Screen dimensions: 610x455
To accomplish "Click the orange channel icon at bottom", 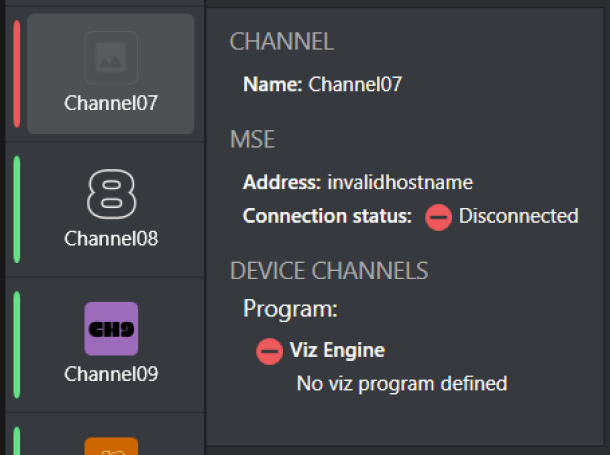I will 111,446.
